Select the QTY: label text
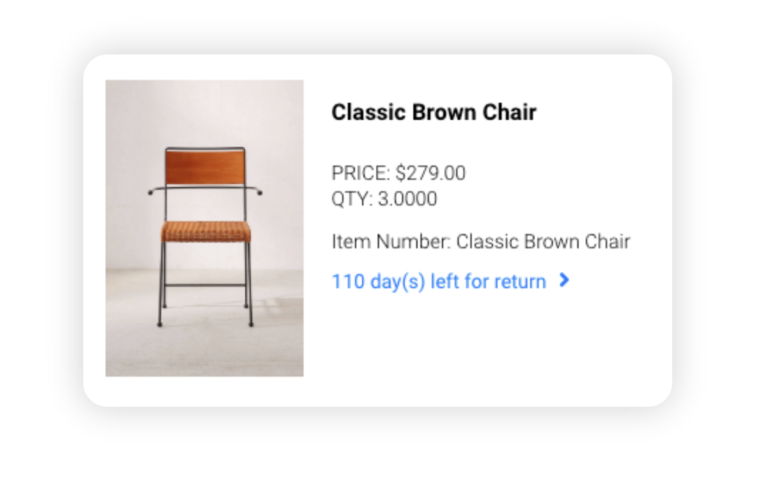768x483 pixels. 352,199
